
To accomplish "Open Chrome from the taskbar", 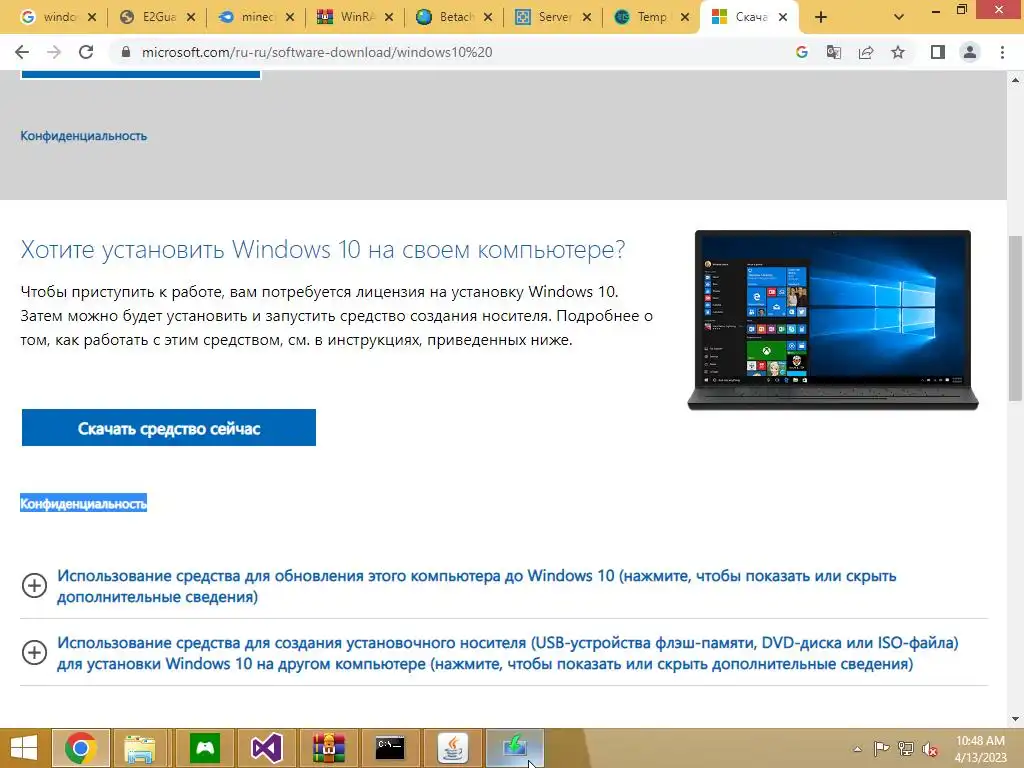I will [81, 748].
